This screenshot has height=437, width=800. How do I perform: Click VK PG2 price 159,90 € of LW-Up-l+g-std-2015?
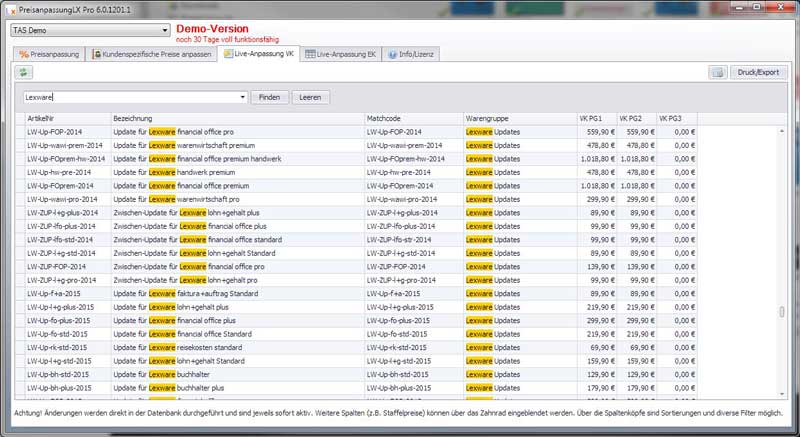click(641, 361)
